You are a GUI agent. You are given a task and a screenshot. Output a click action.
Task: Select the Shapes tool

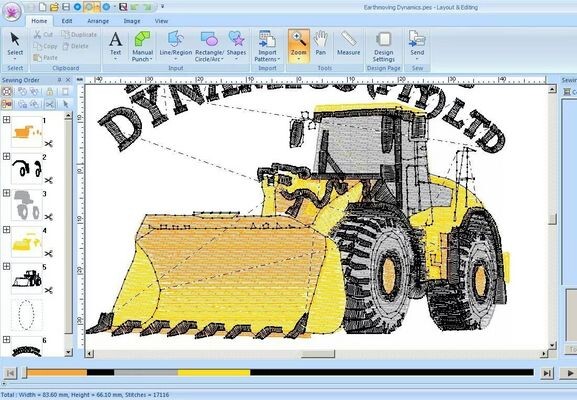point(236,46)
